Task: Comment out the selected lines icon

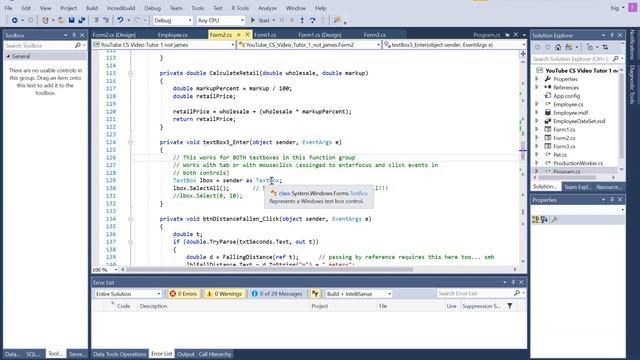Action: pos(96,20)
